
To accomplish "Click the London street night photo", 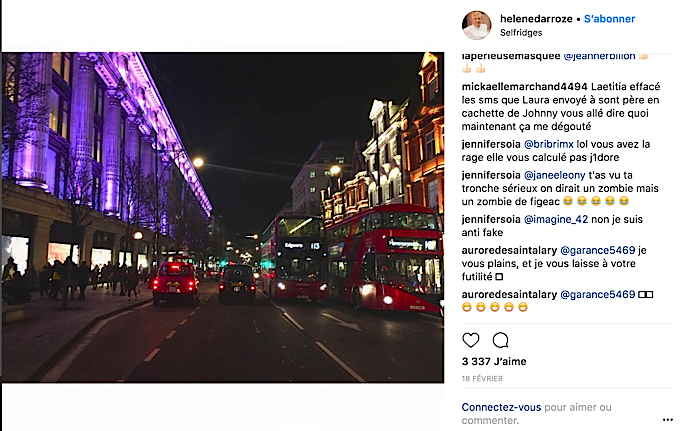I will coord(222,217).
